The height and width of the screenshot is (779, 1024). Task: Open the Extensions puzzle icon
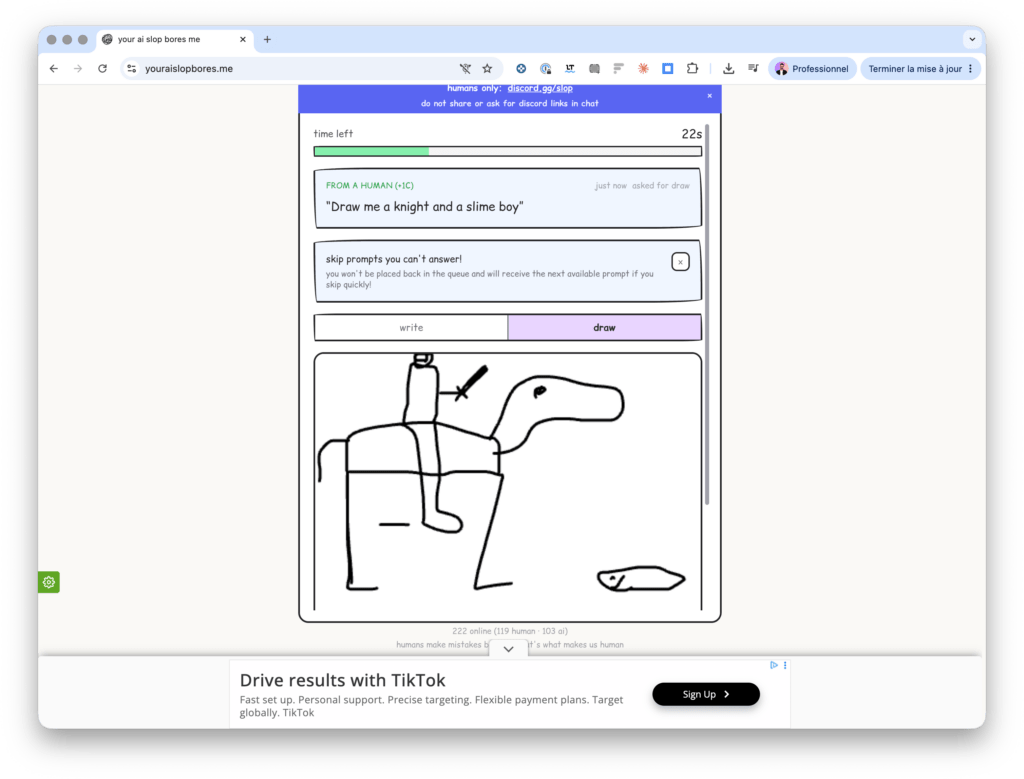[x=692, y=69]
